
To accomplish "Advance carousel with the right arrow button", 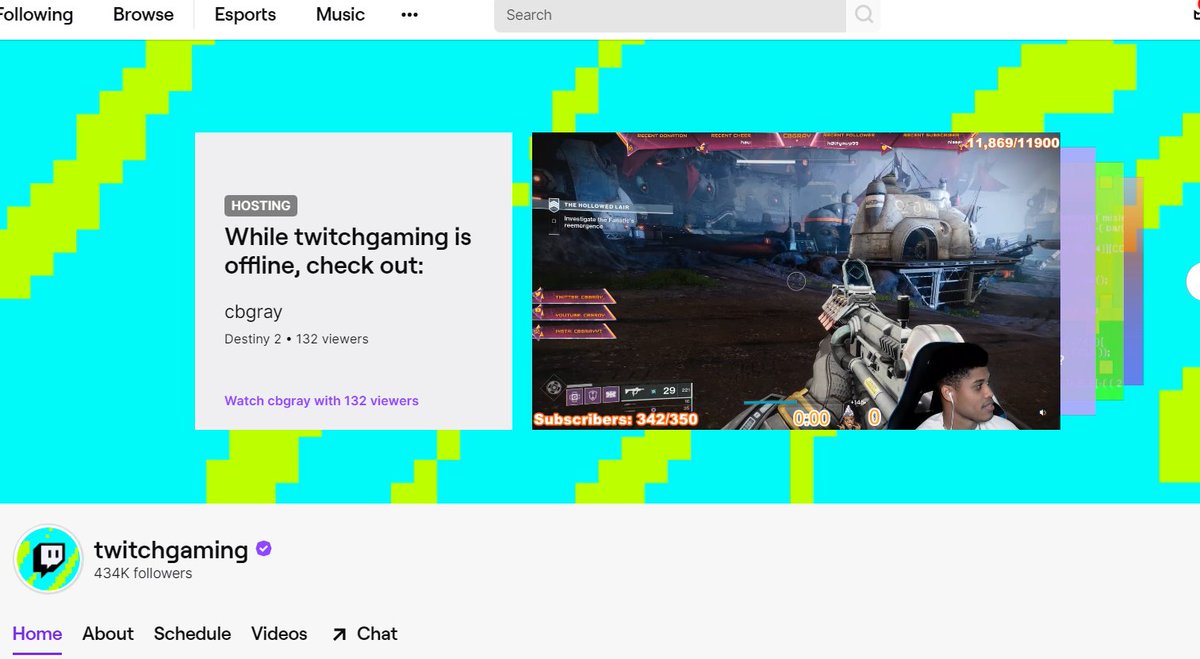I will (x=1193, y=281).
